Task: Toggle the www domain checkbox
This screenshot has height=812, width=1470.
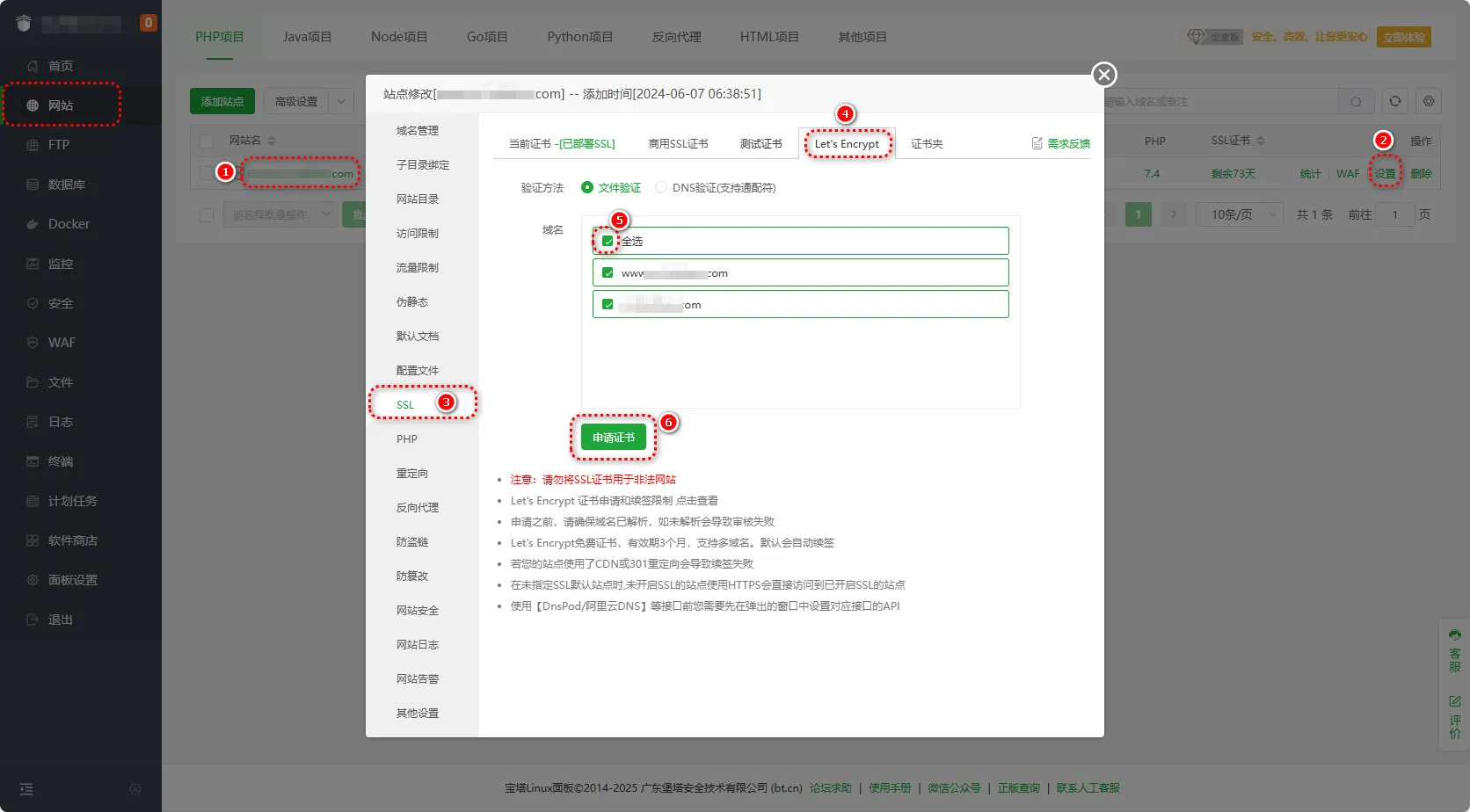Action: tap(608, 272)
